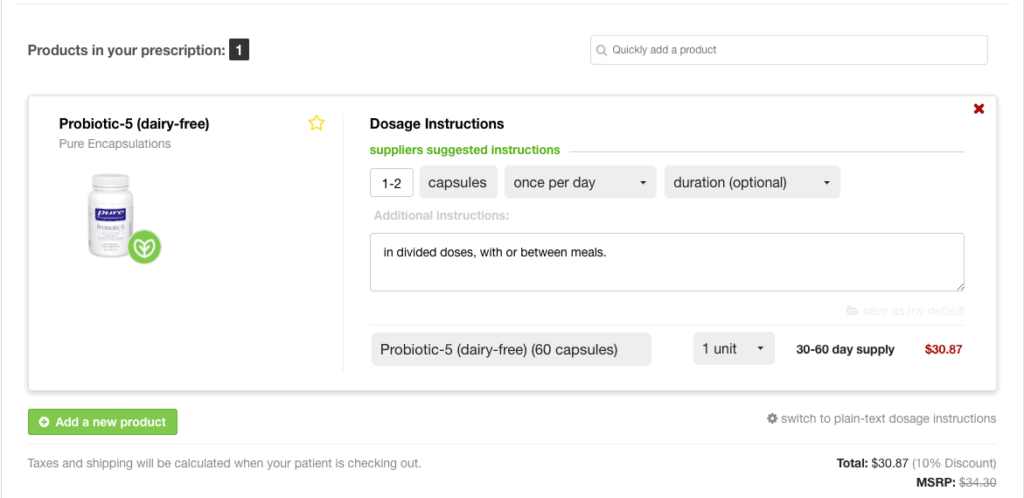This screenshot has width=1024, height=498.
Task: Click the product count badge 1
Action: pos(239,50)
